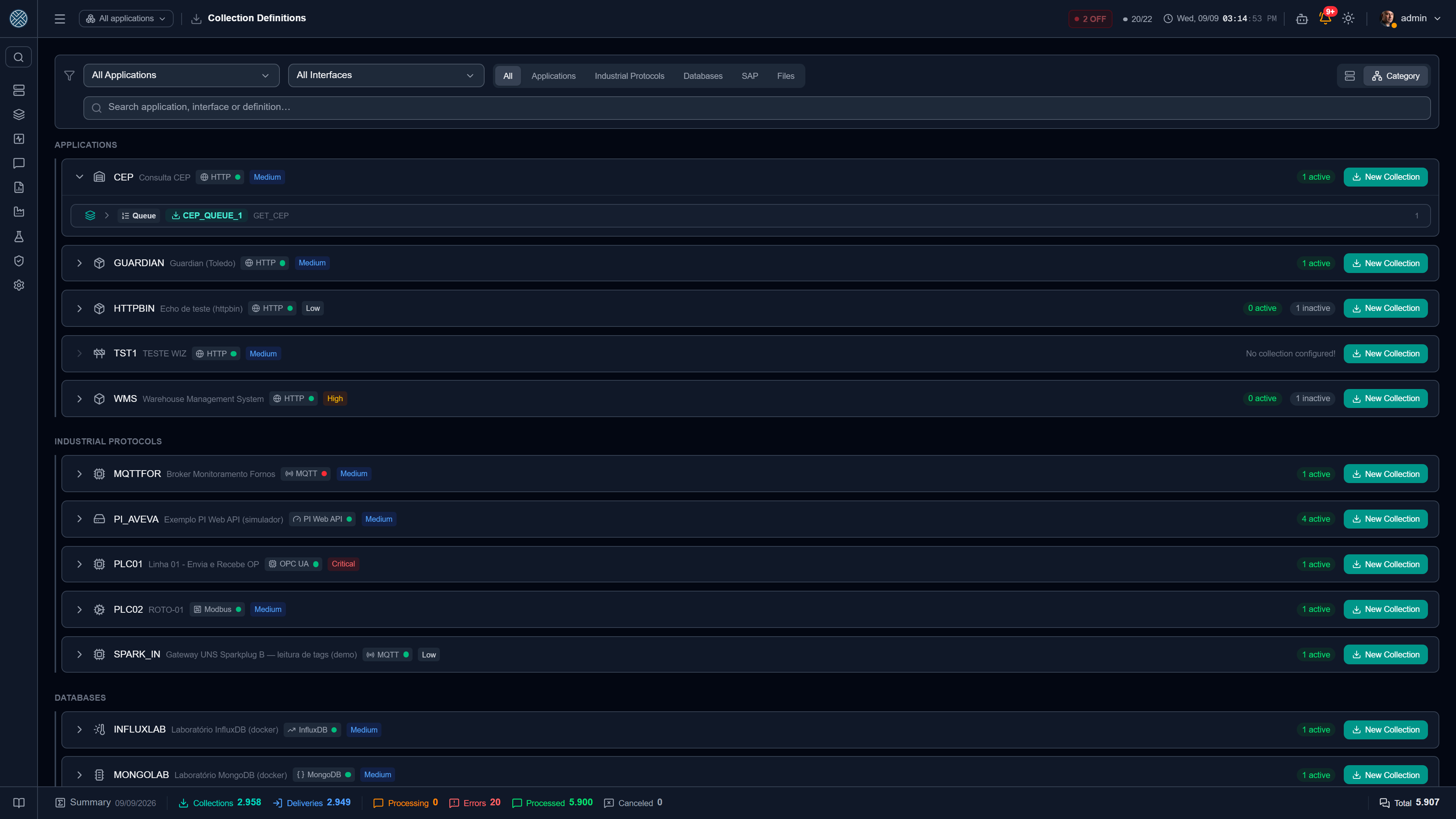Click the filter funnel icon
The height and width of the screenshot is (819, 1456).
(69, 75)
